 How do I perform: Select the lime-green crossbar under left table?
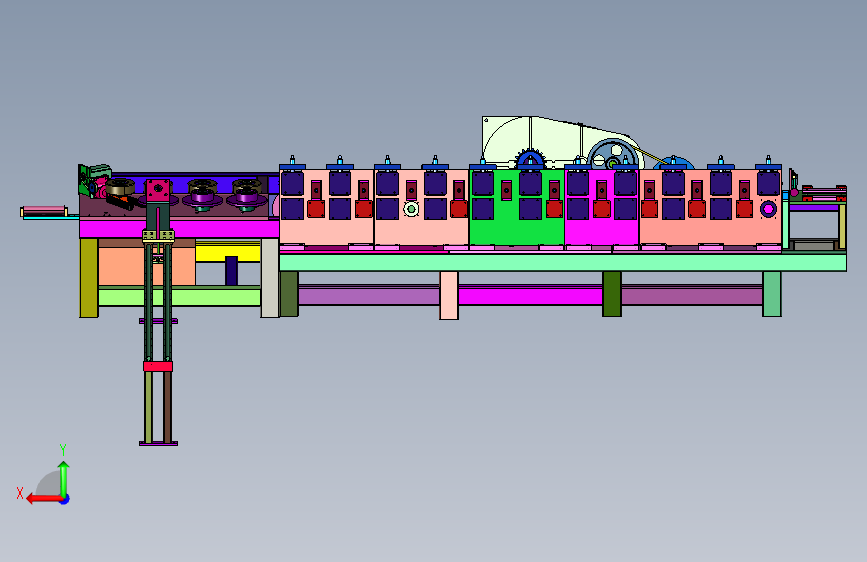(x=179, y=296)
